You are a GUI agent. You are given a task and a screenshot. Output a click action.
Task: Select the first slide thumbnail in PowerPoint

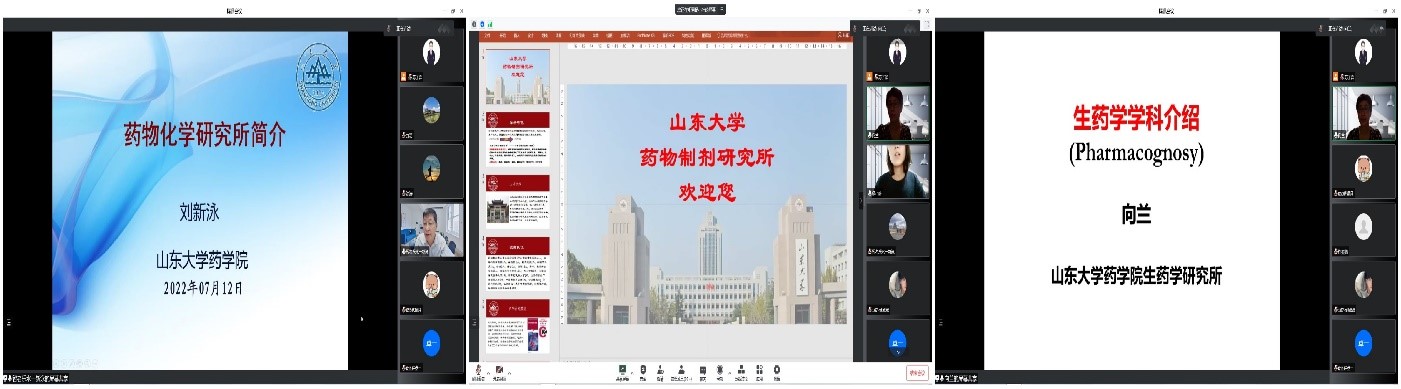517,77
